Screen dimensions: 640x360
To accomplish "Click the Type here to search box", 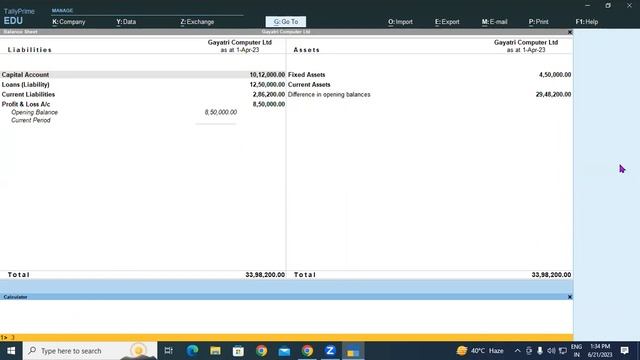I will [x=90, y=351].
